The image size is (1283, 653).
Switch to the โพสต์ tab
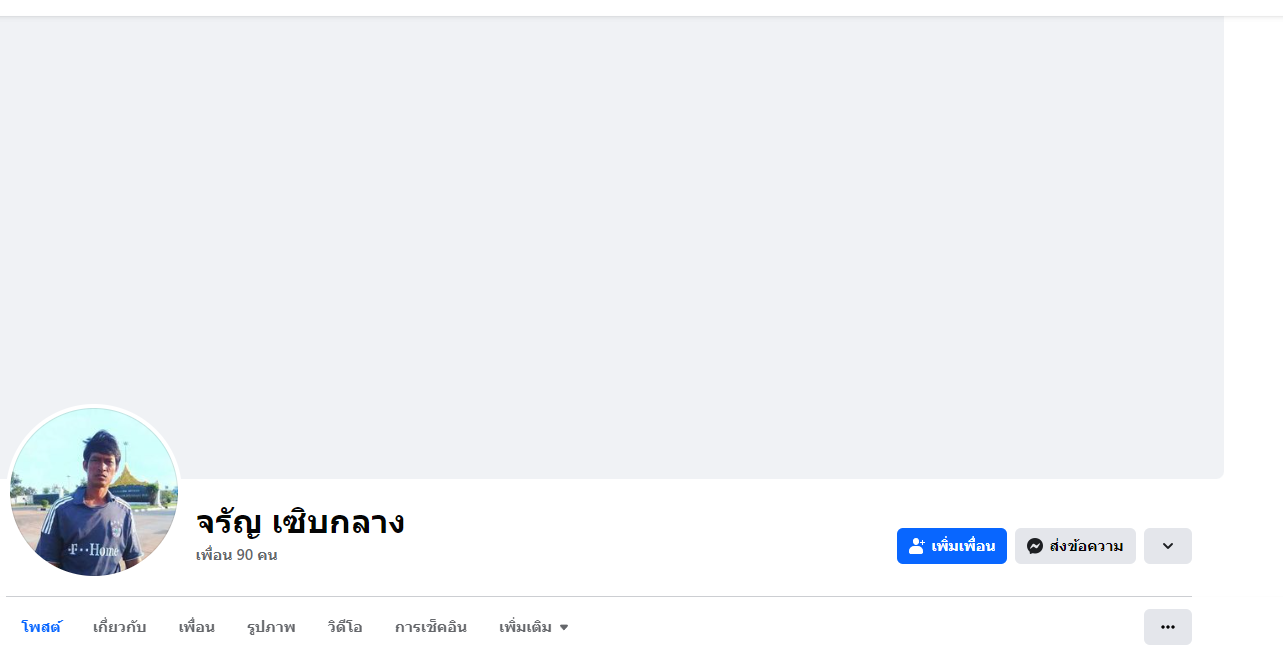[x=42, y=628]
